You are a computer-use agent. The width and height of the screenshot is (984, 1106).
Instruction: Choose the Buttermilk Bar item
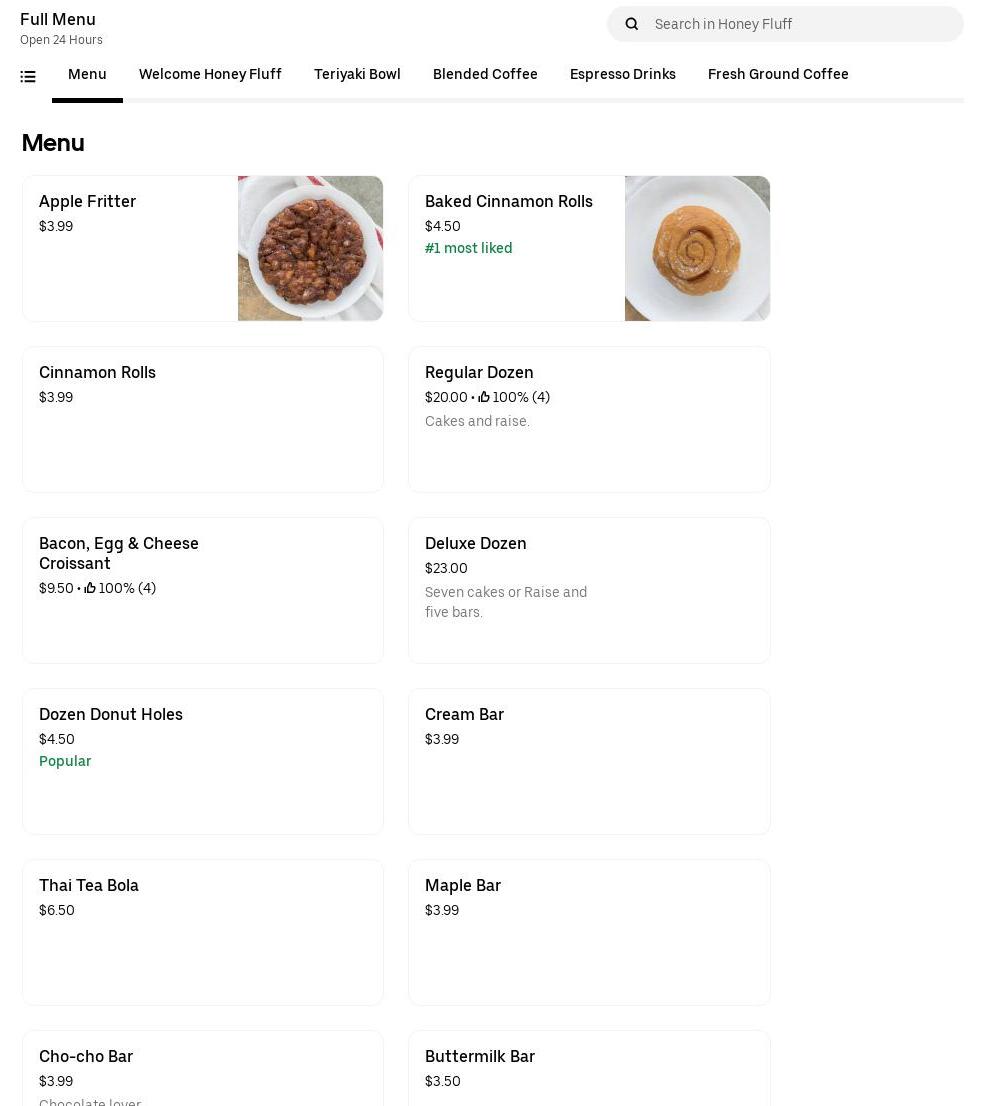[x=589, y=1068]
